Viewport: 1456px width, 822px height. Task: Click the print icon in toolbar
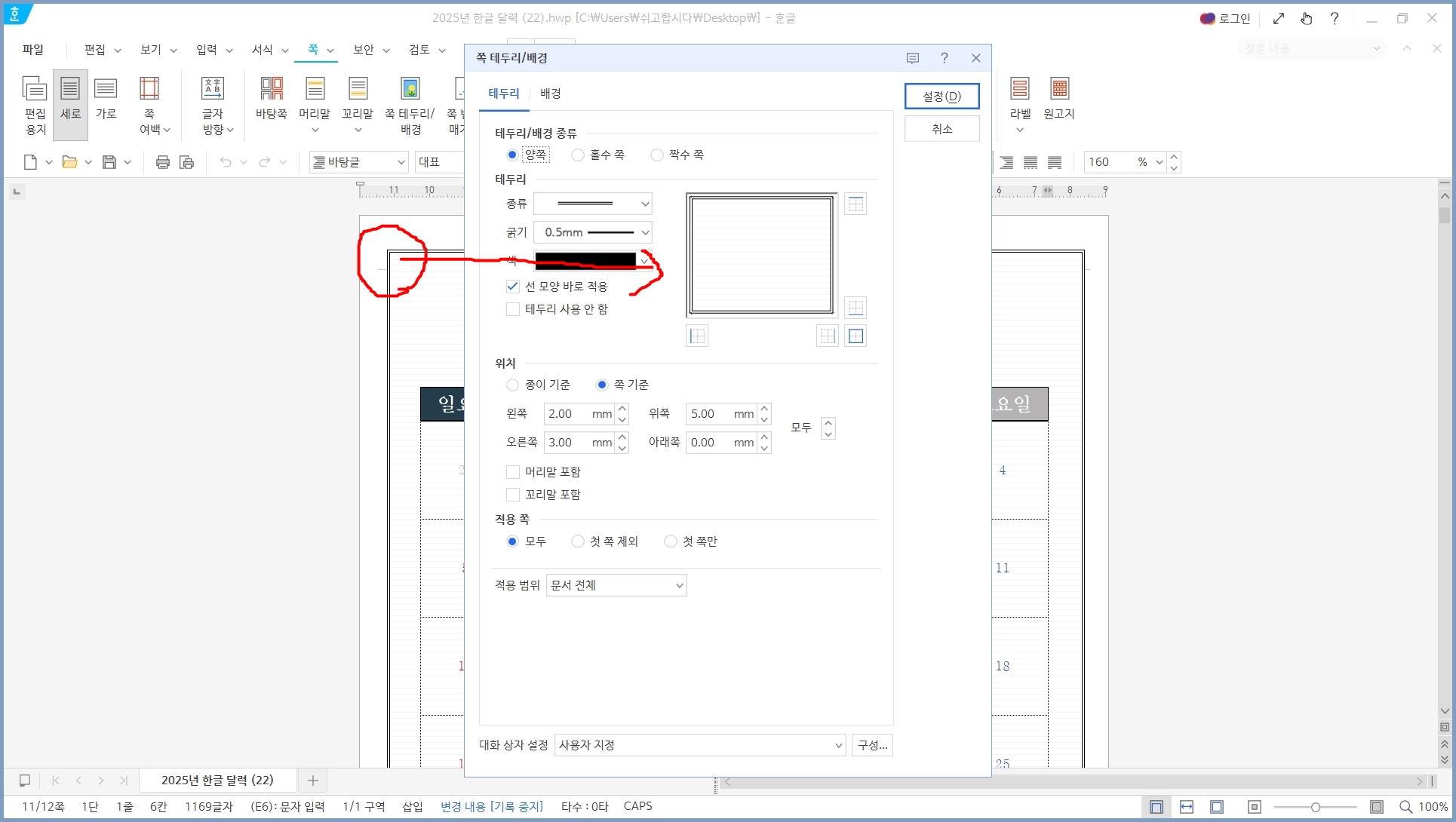click(x=162, y=162)
